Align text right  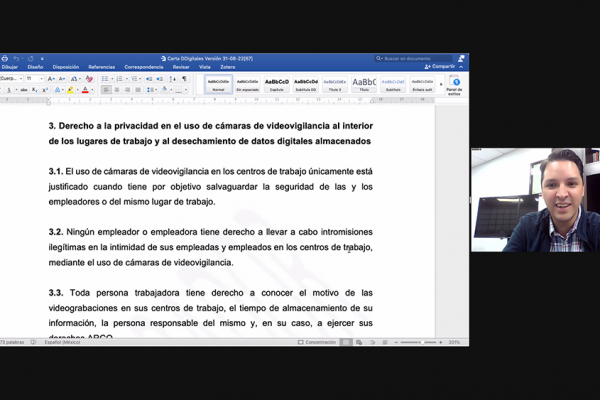click(127, 90)
